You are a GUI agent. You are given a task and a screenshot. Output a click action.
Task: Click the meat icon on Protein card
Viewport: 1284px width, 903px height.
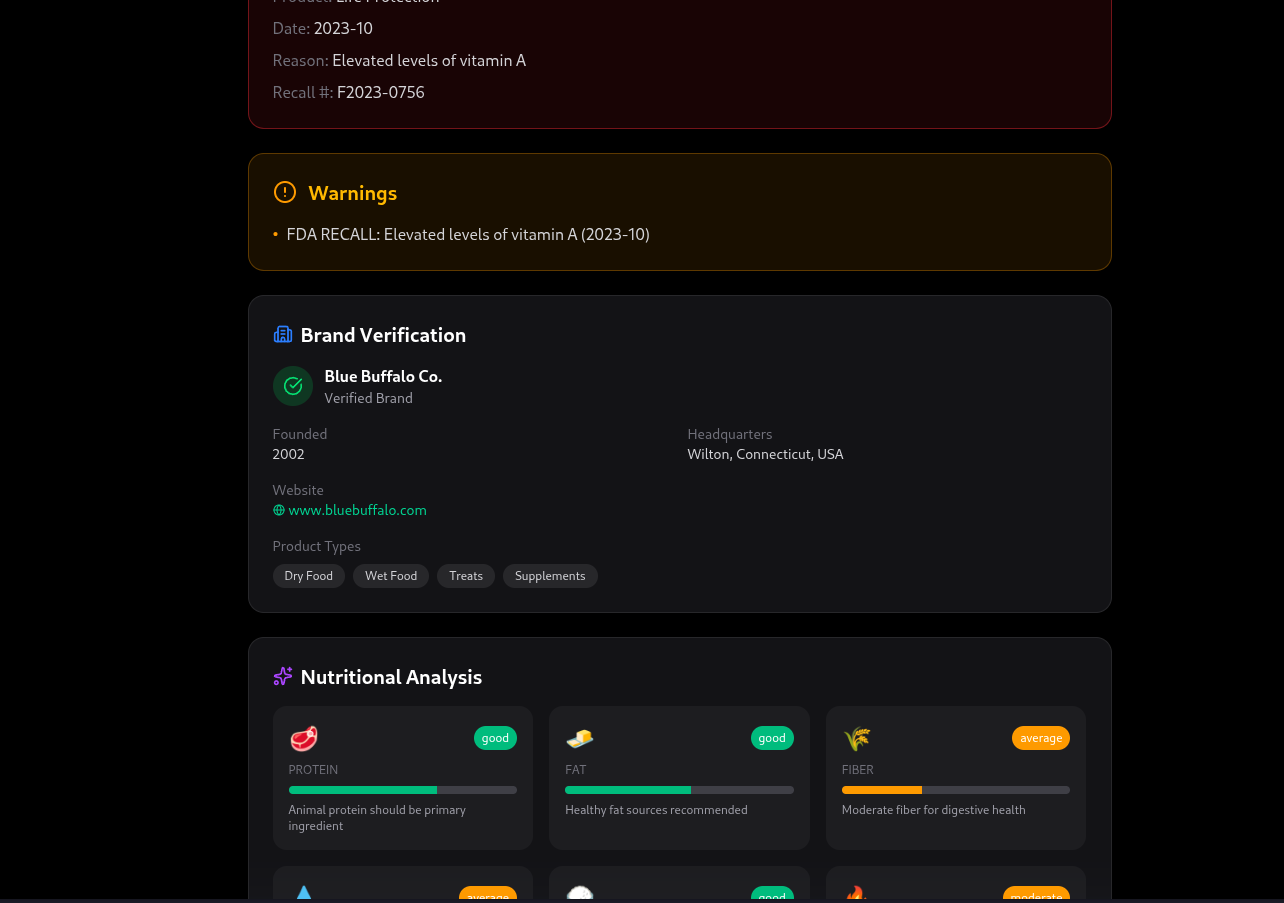coord(304,738)
